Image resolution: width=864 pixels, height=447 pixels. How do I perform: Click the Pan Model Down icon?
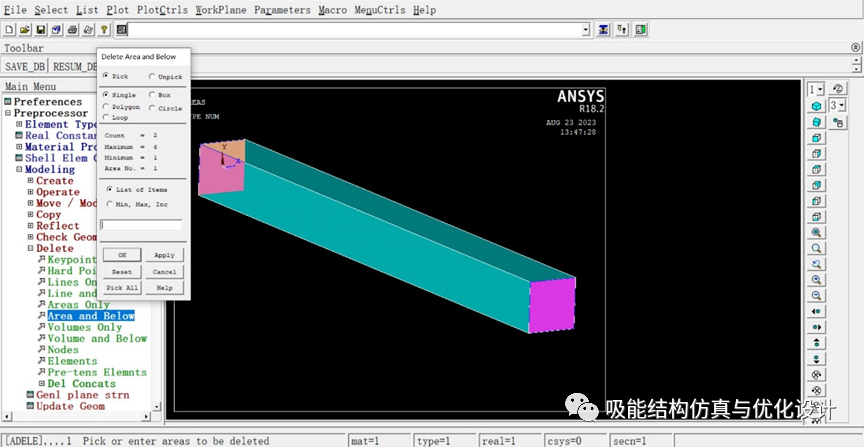point(817,359)
